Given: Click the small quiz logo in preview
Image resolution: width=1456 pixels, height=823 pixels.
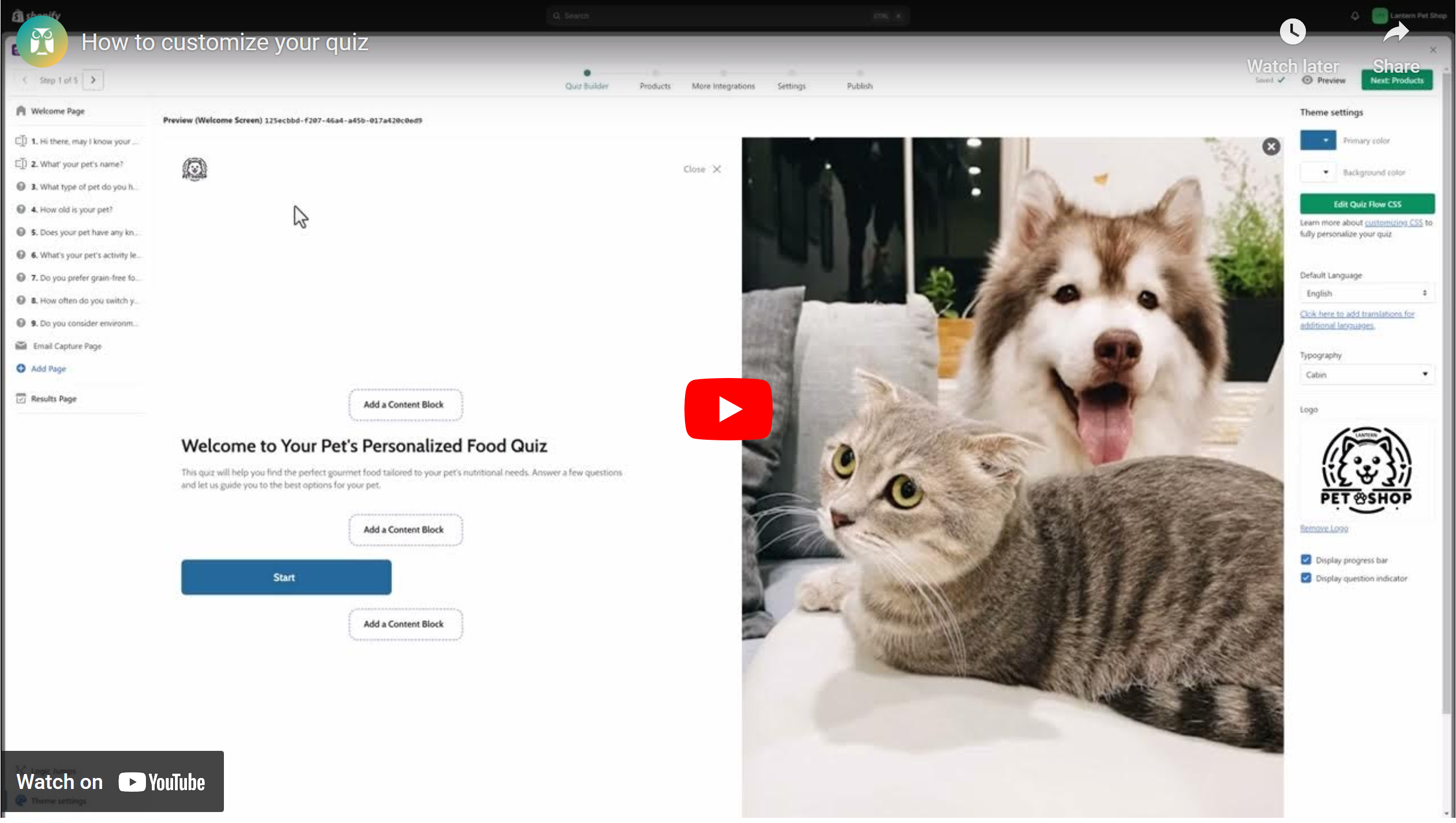Looking at the screenshot, I should pos(194,170).
